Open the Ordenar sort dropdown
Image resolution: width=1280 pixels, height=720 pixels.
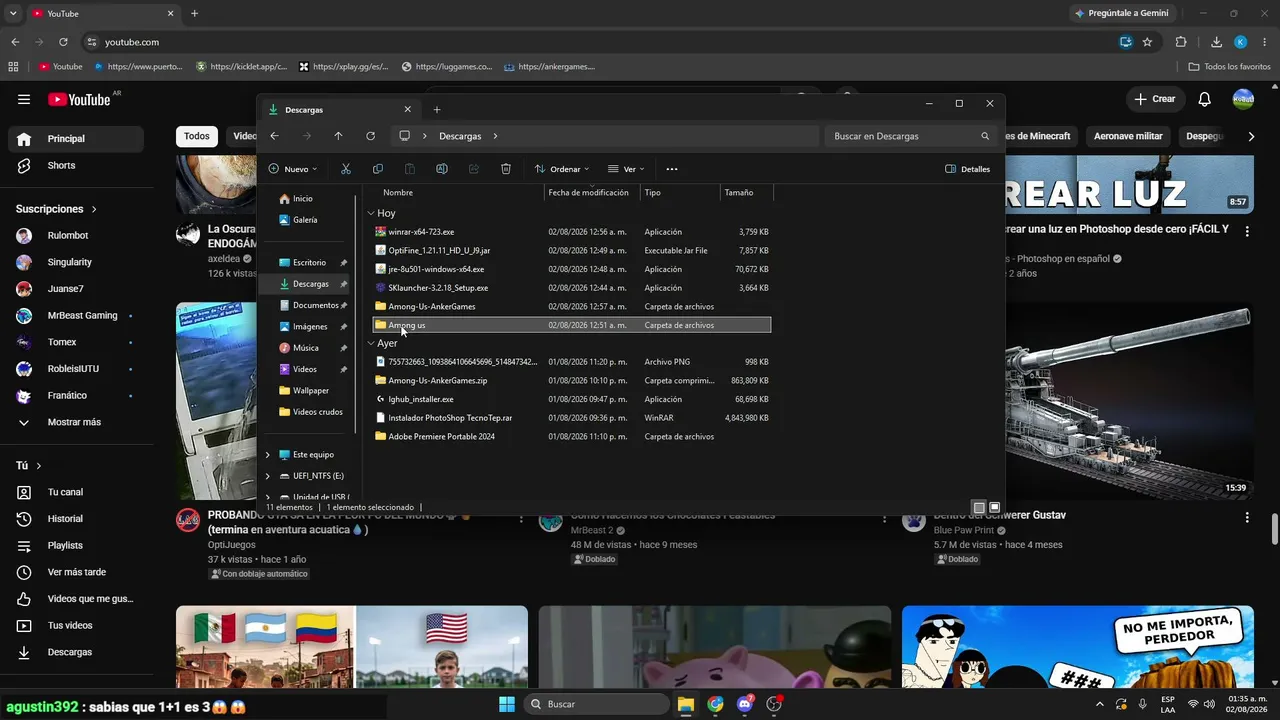(562, 169)
